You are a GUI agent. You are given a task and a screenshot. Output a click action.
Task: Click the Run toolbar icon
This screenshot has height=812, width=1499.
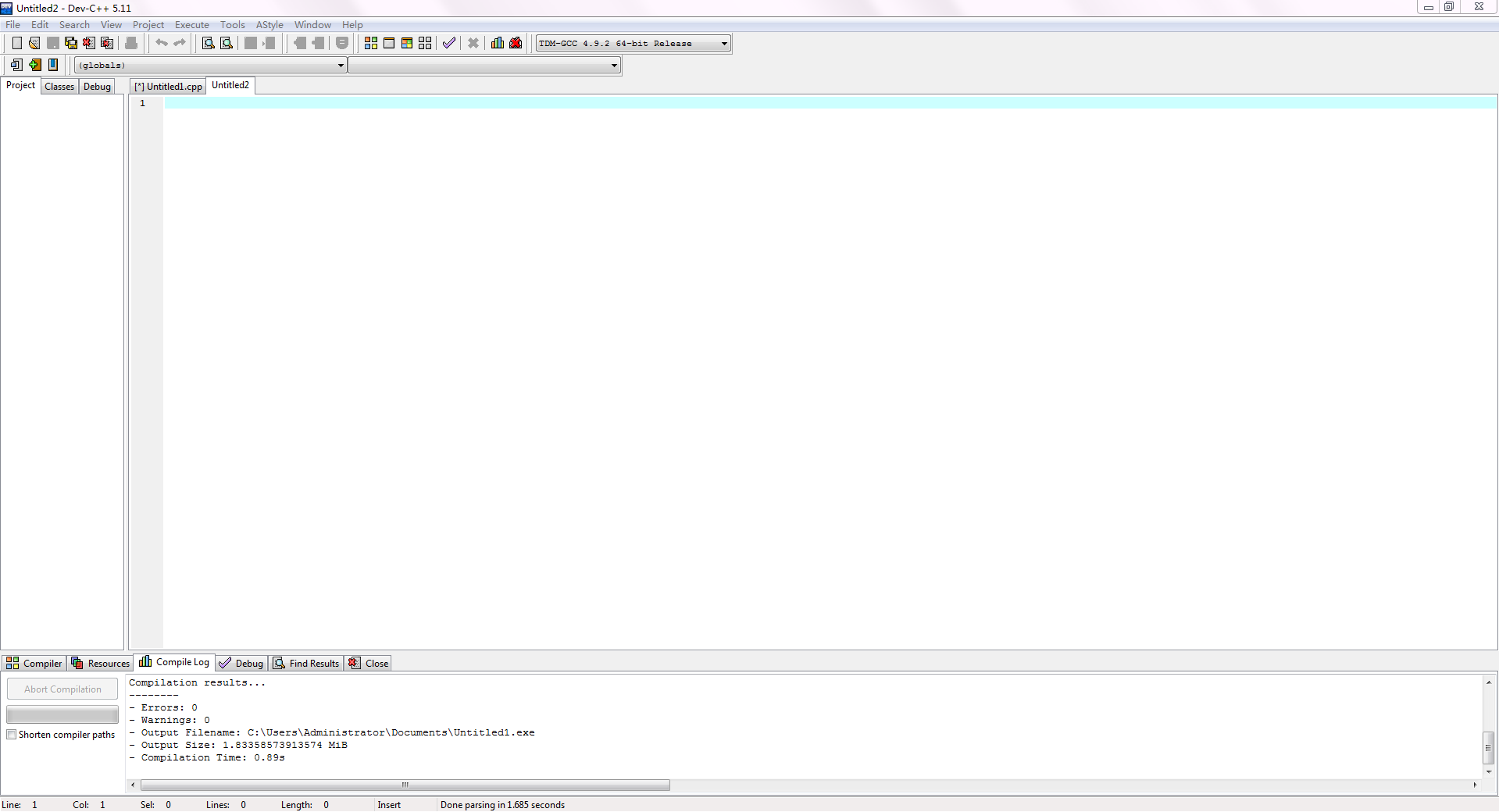click(389, 43)
